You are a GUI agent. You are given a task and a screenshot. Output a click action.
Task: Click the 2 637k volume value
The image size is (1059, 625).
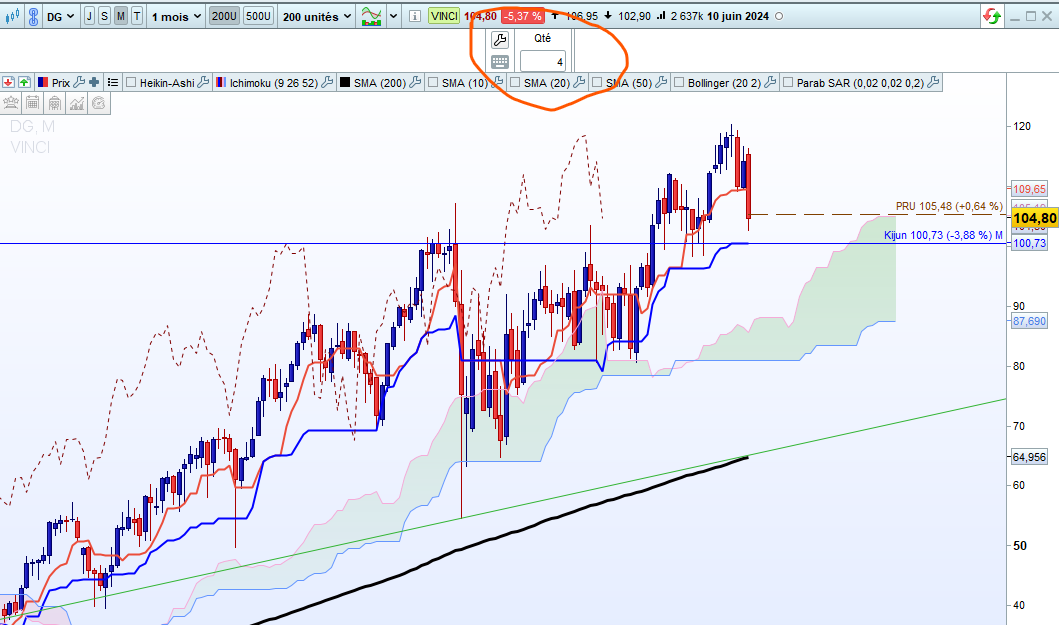pyautogui.click(x=687, y=16)
